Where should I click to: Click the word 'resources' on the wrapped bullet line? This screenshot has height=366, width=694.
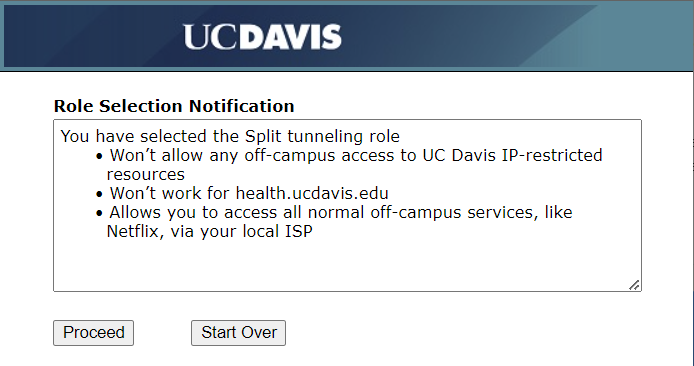[x=146, y=174]
